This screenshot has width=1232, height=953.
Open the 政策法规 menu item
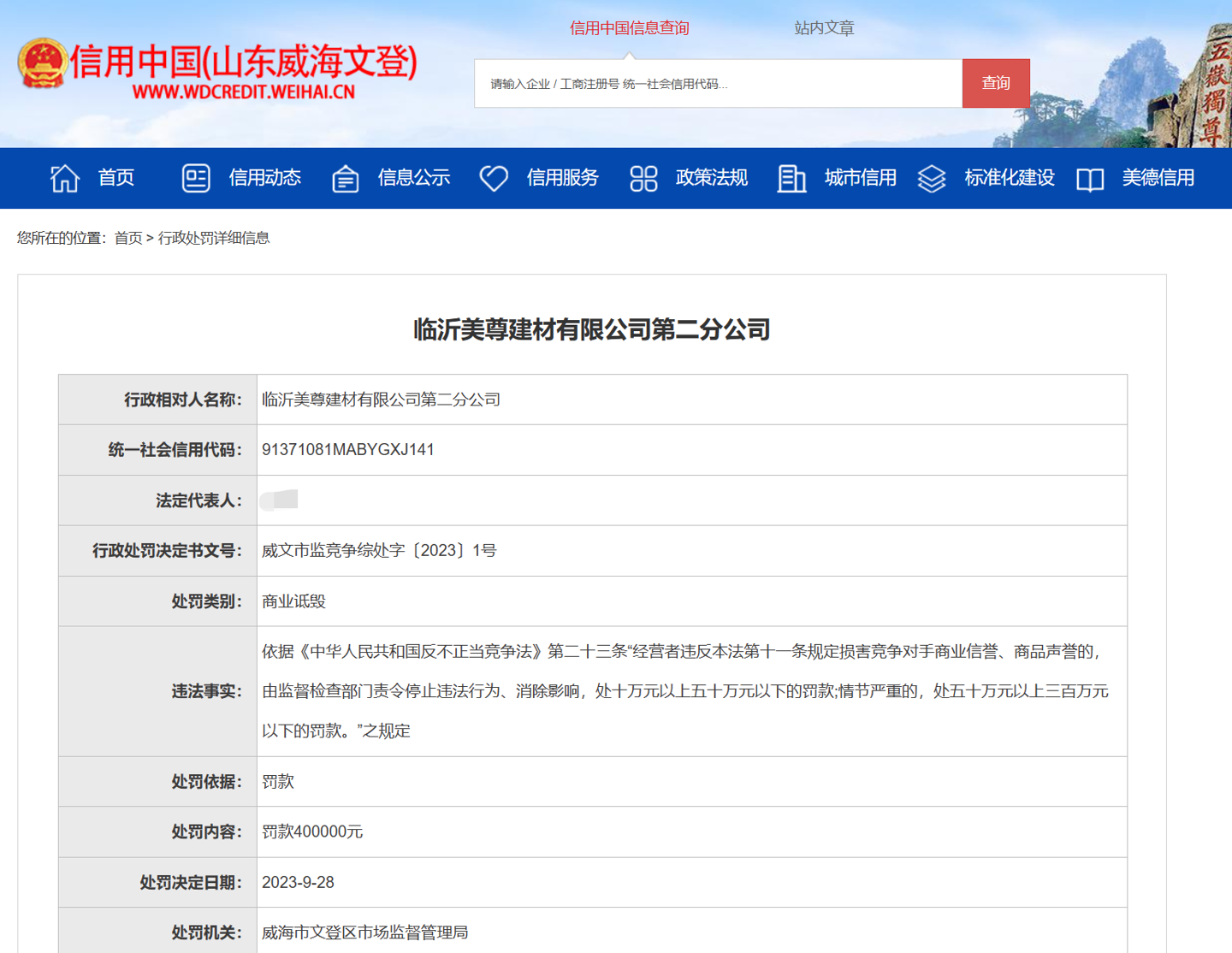coord(711,178)
